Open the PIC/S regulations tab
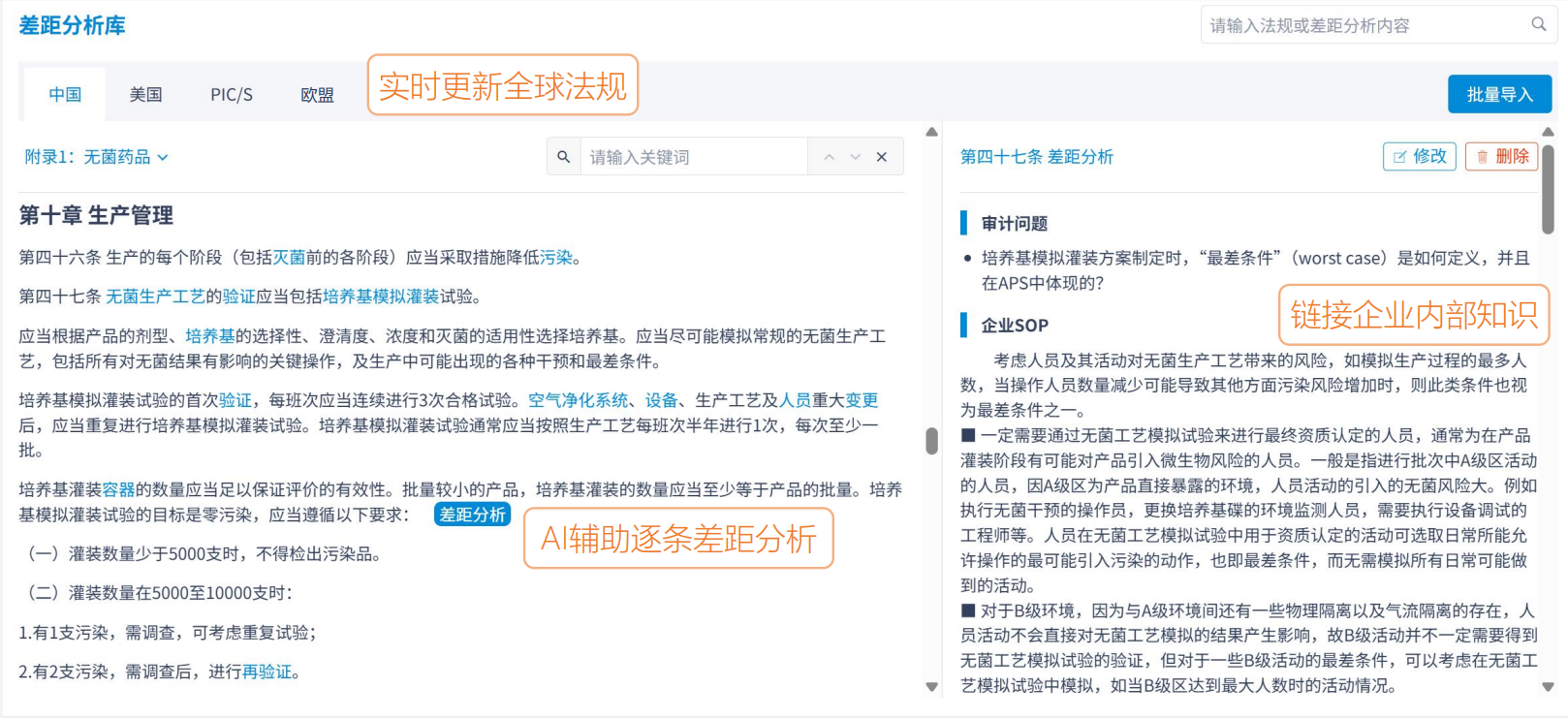The width and height of the screenshot is (1568, 719). (232, 95)
